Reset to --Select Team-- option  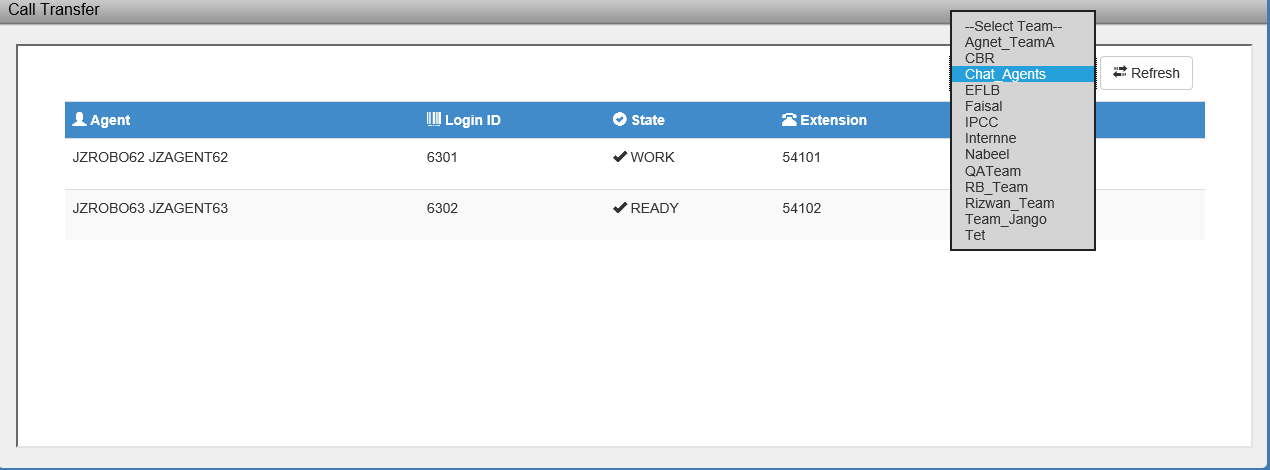(x=1012, y=26)
